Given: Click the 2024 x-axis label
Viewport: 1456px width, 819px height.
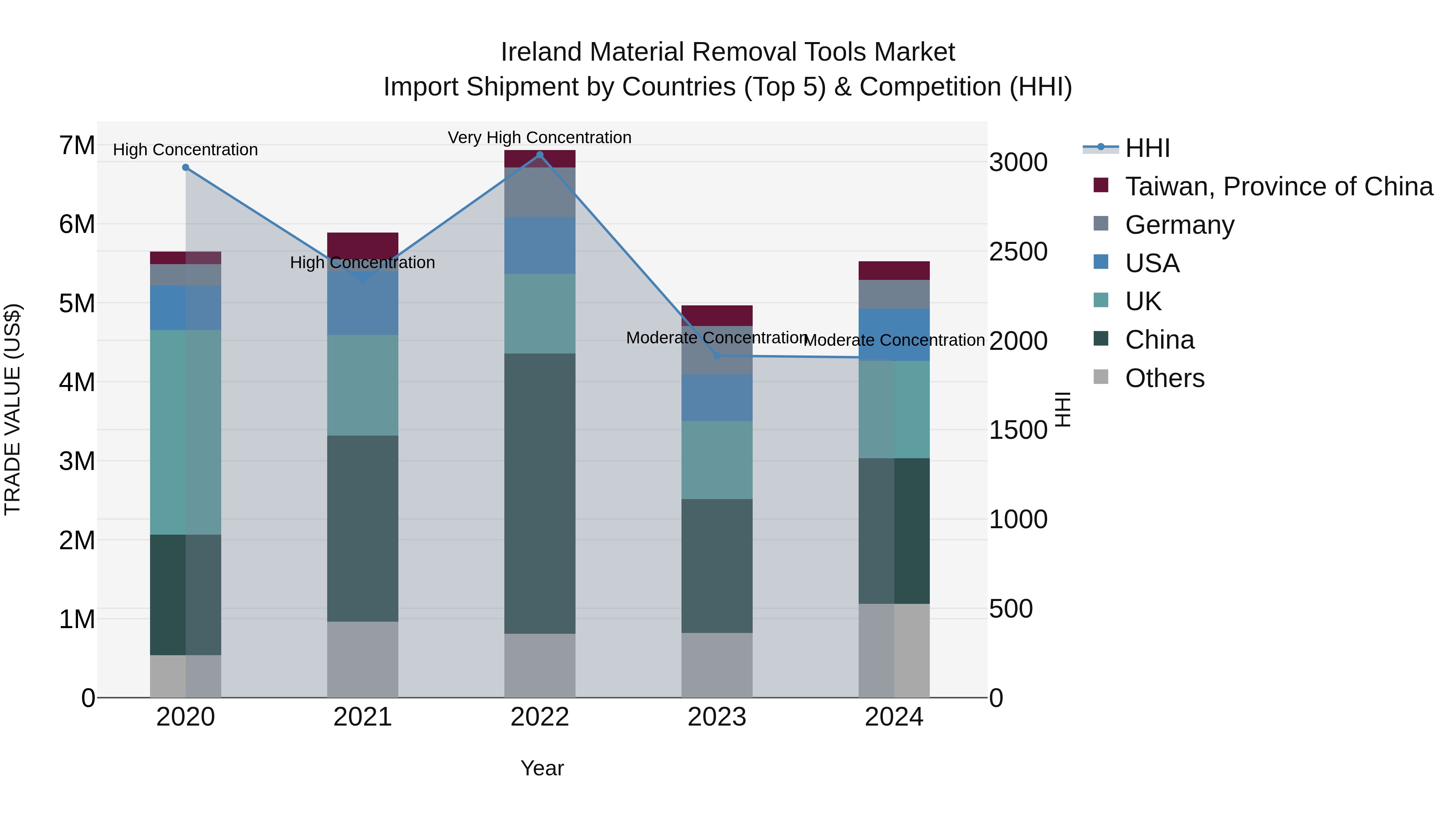Looking at the screenshot, I should click(x=894, y=717).
